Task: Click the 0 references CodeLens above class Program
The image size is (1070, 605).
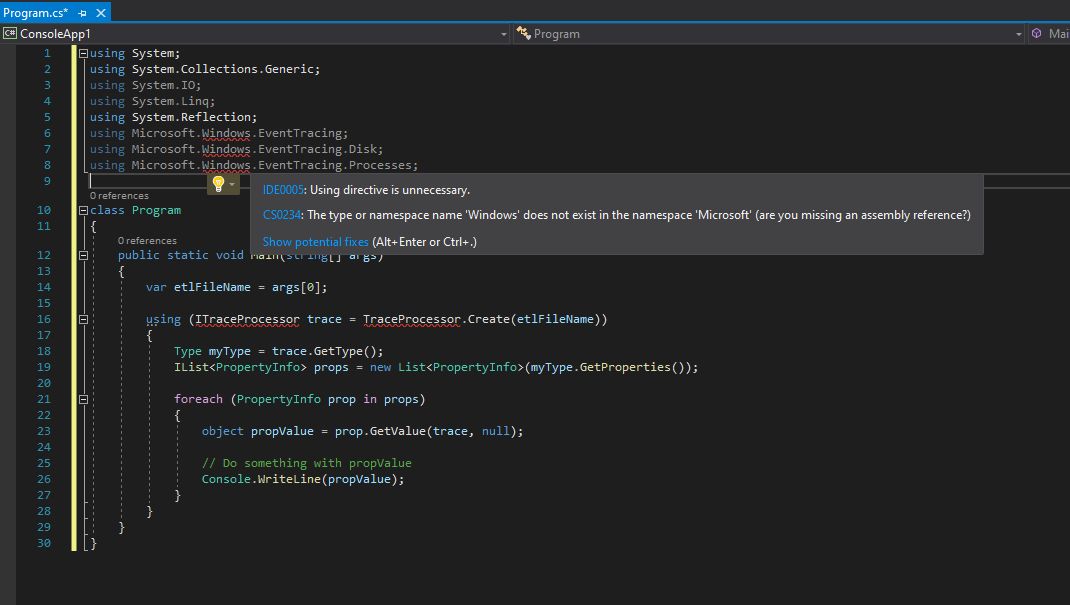Action: (119, 196)
